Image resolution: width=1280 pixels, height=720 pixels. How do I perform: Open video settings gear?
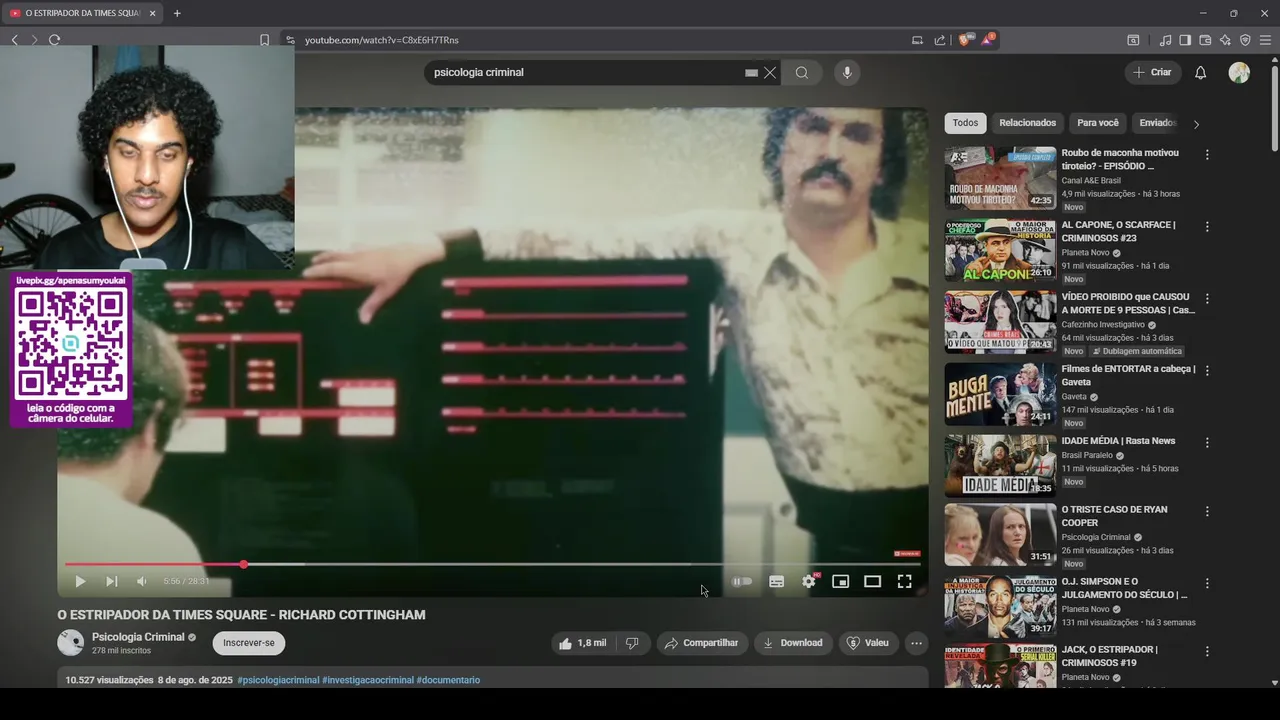(809, 581)
